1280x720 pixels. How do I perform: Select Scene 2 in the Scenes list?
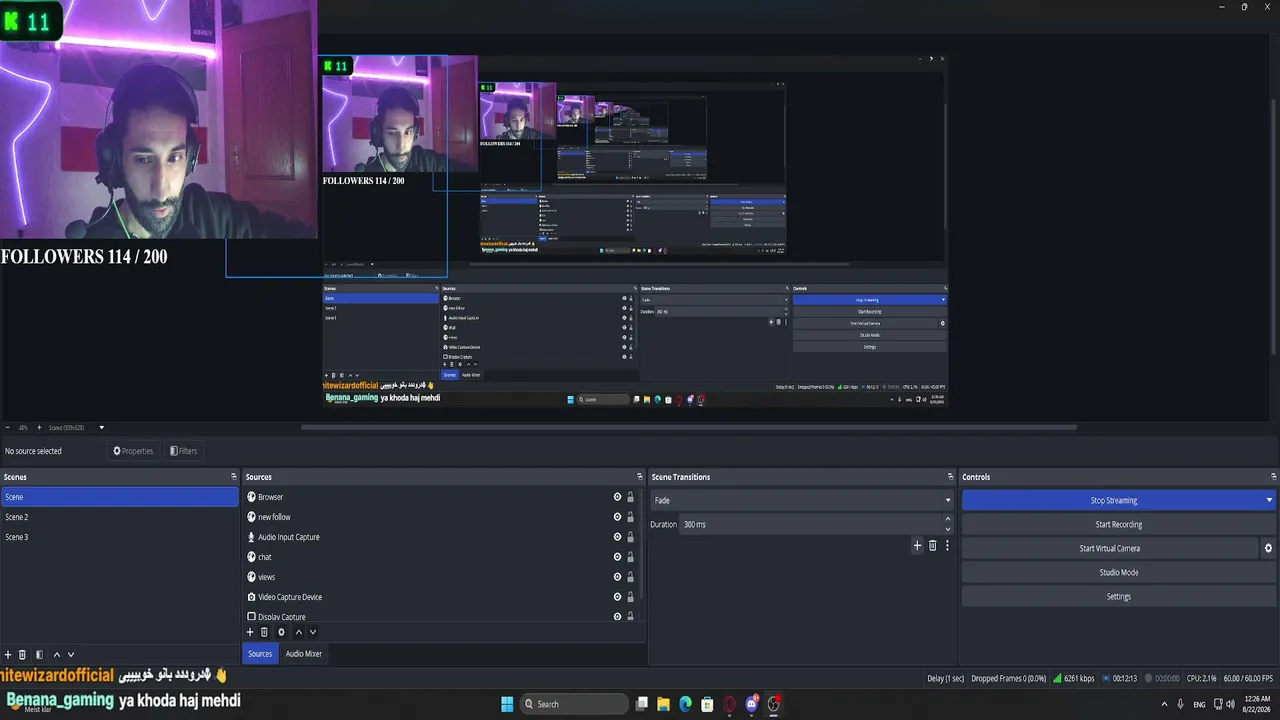119,517
